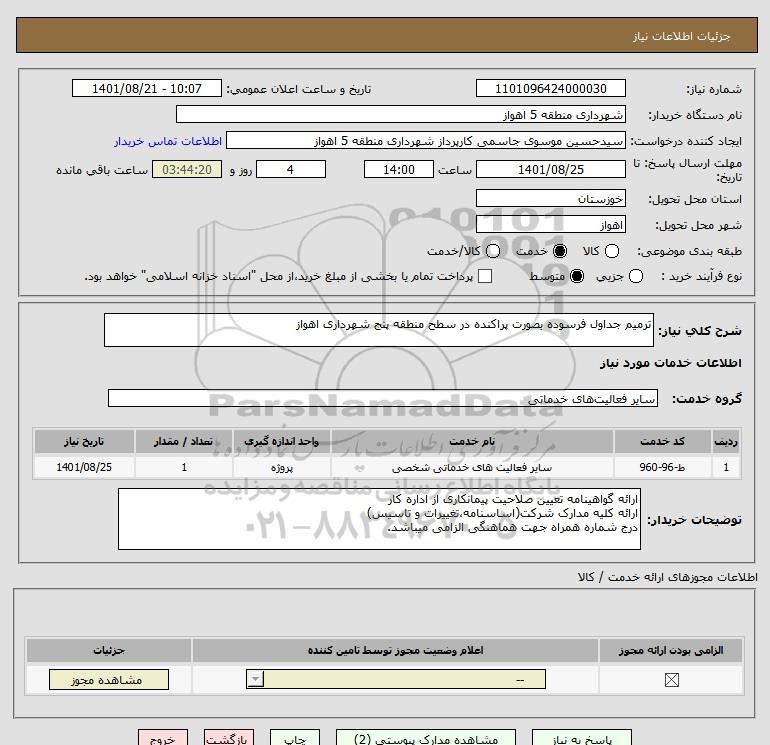Viewport: 770px width, 745px height.
Task: Click the row number 1 cell
Action: pyautogui.click(x=726, y=467)
